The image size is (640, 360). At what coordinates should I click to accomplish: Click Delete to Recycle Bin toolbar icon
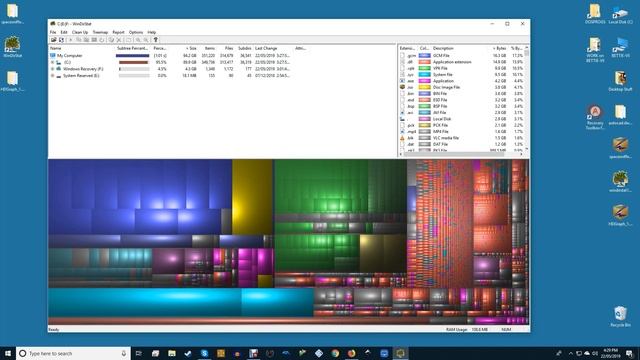coord(111,40)
